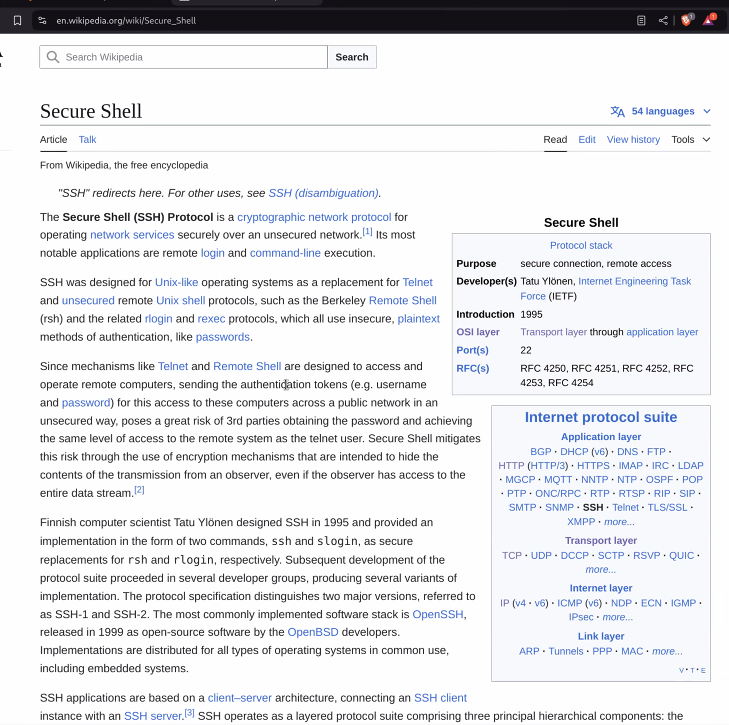The image size is (729, 725).
Task: Click OSI layer label link
Action: pos(478,332)
